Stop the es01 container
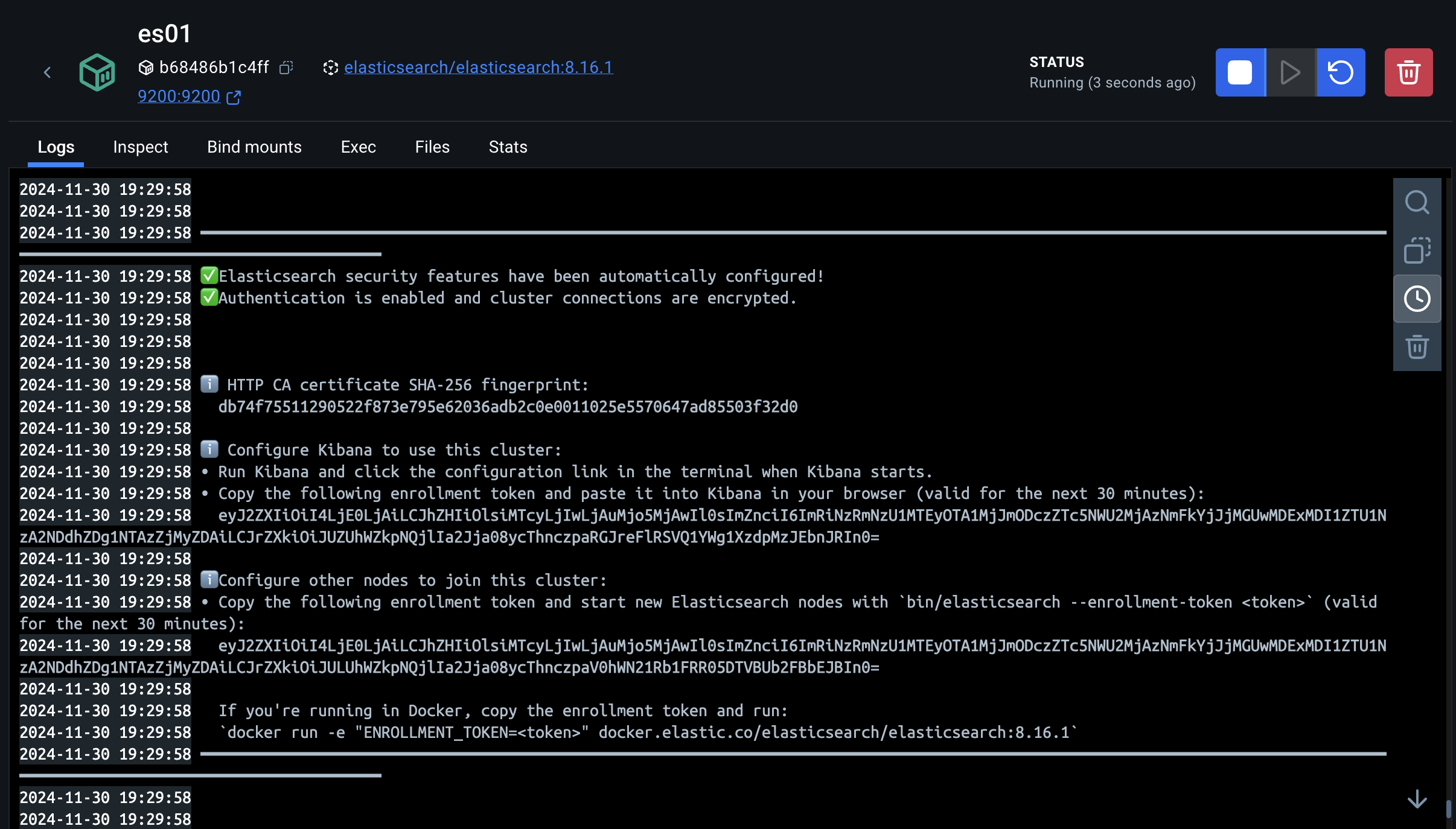The width and height of the screenshot is (1456, 829). [1240, 72]
